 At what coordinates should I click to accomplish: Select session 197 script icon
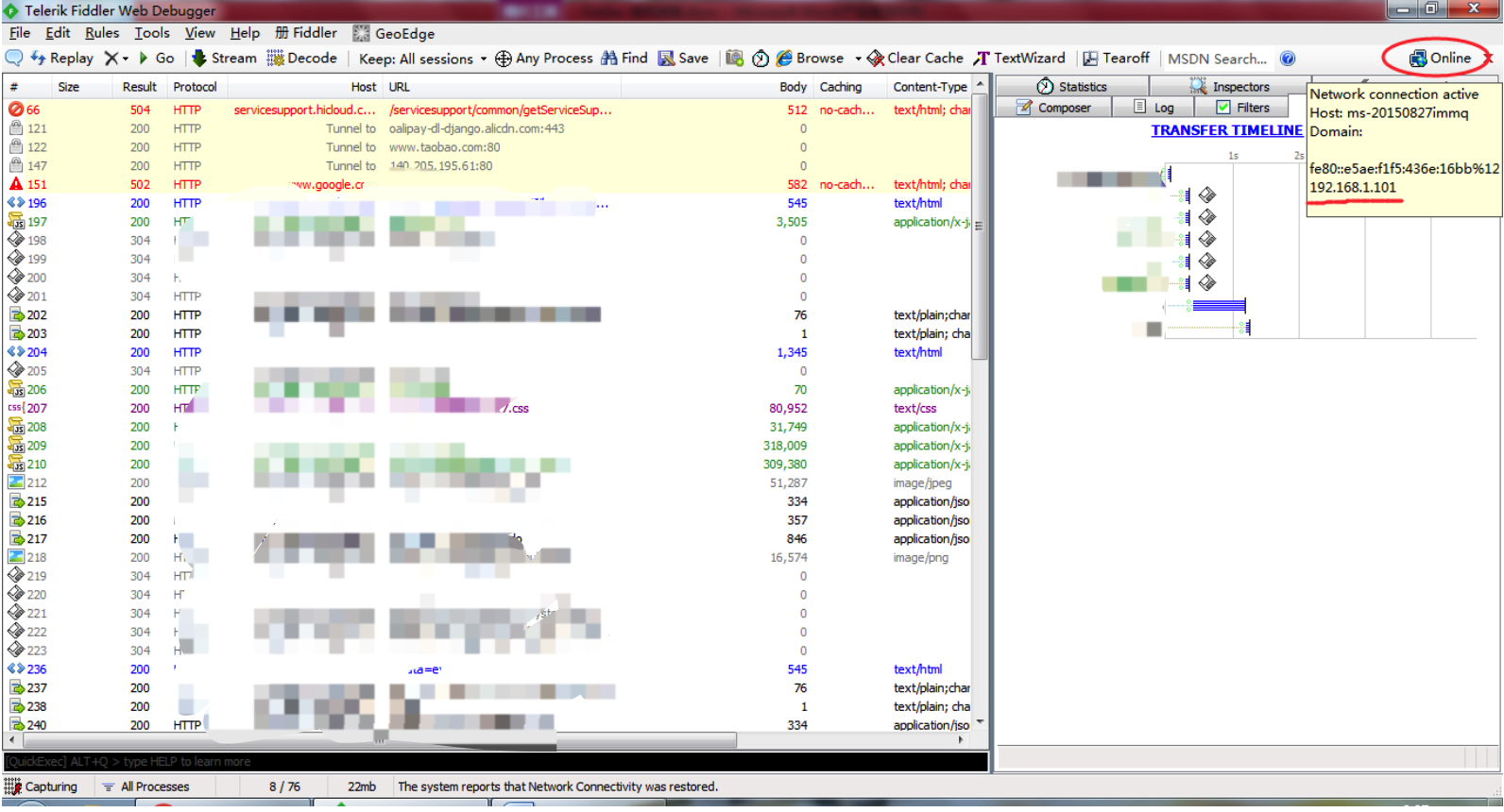[x=16, y=222]
